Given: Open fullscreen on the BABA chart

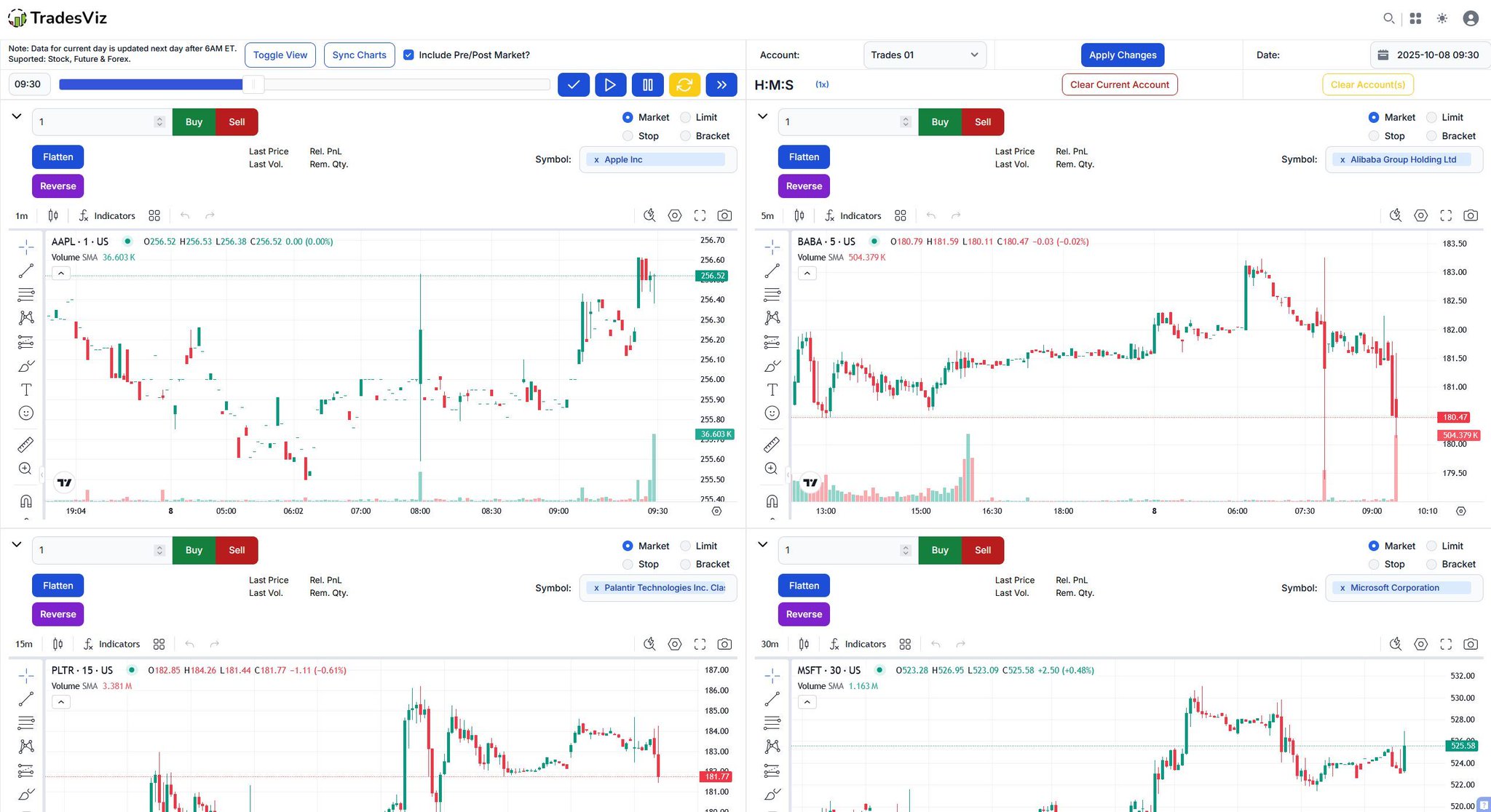Looking at the screenshot, I should [x=1446, y=215].
